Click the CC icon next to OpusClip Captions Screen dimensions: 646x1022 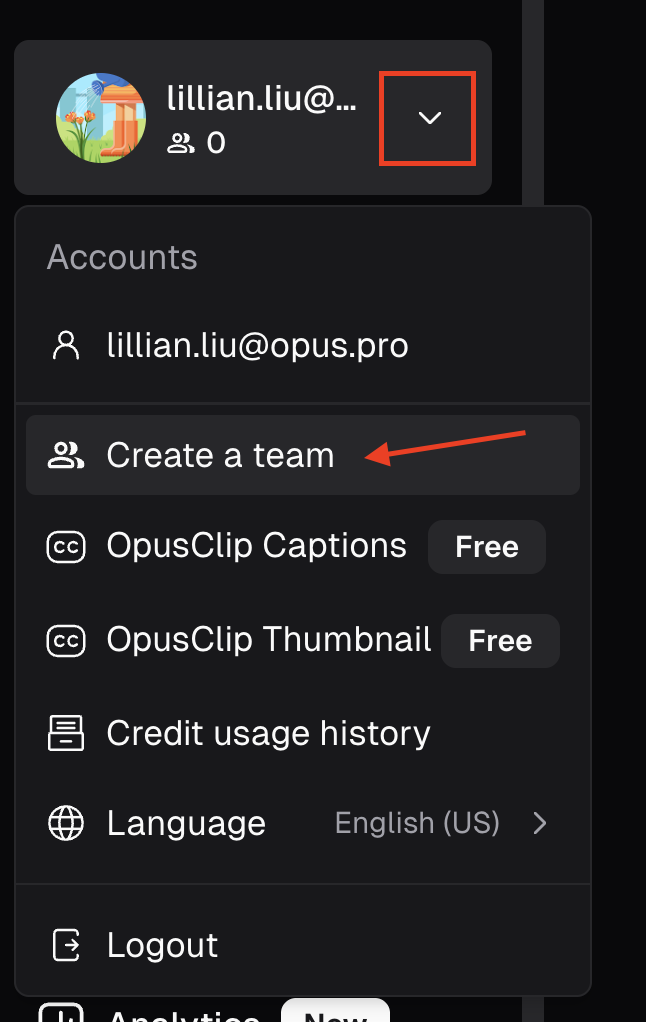[66, 547]
